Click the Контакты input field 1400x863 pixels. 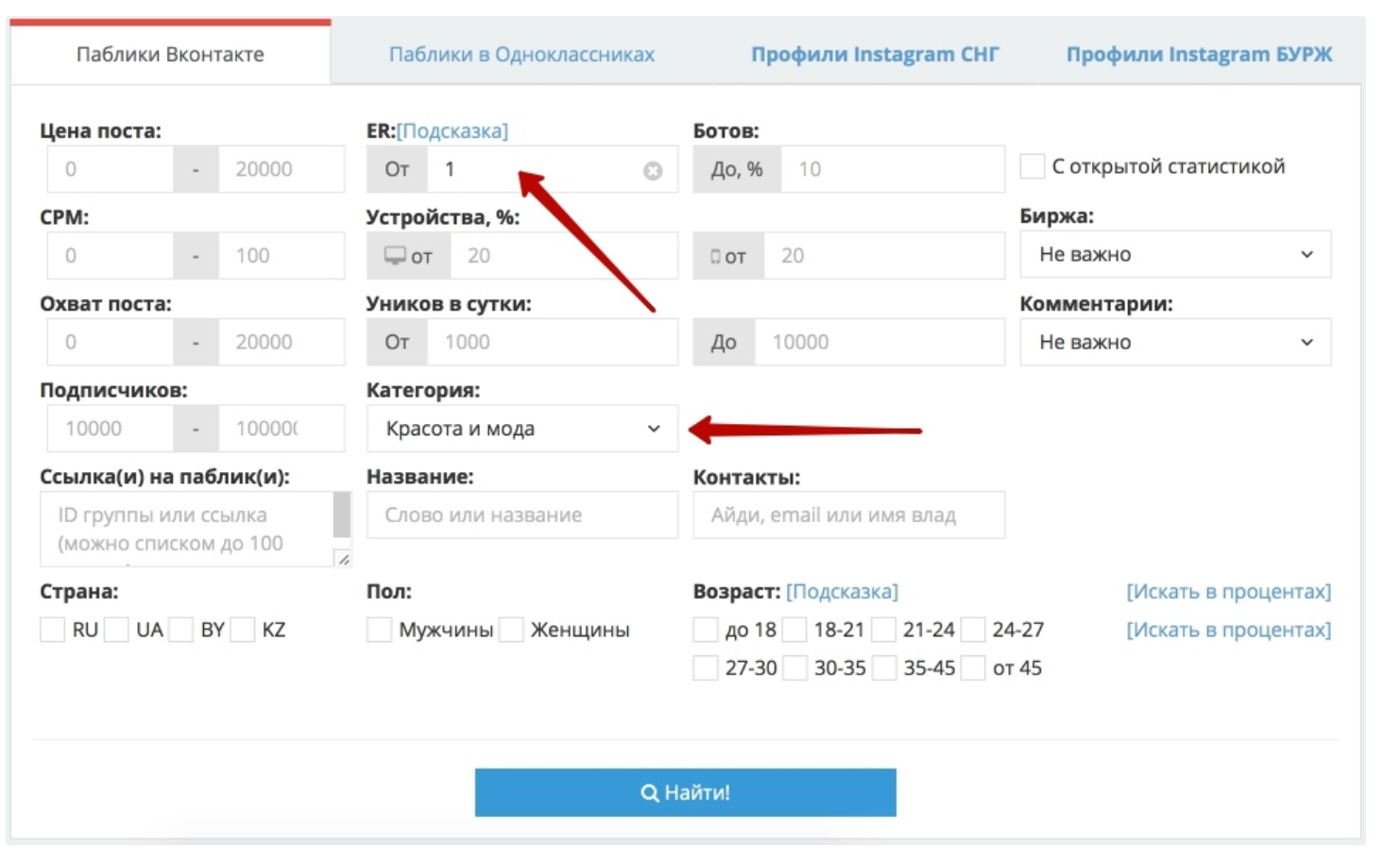(848, 516)
